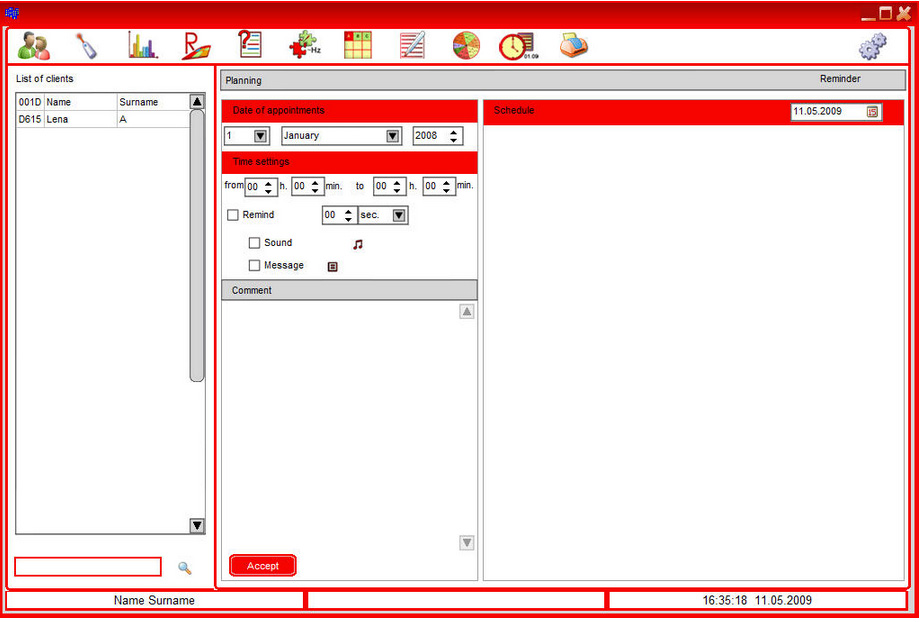The height and width of the screenshot is (622, 922).
Task: Enable the Remind checkbox
Action: coord(233,215)
